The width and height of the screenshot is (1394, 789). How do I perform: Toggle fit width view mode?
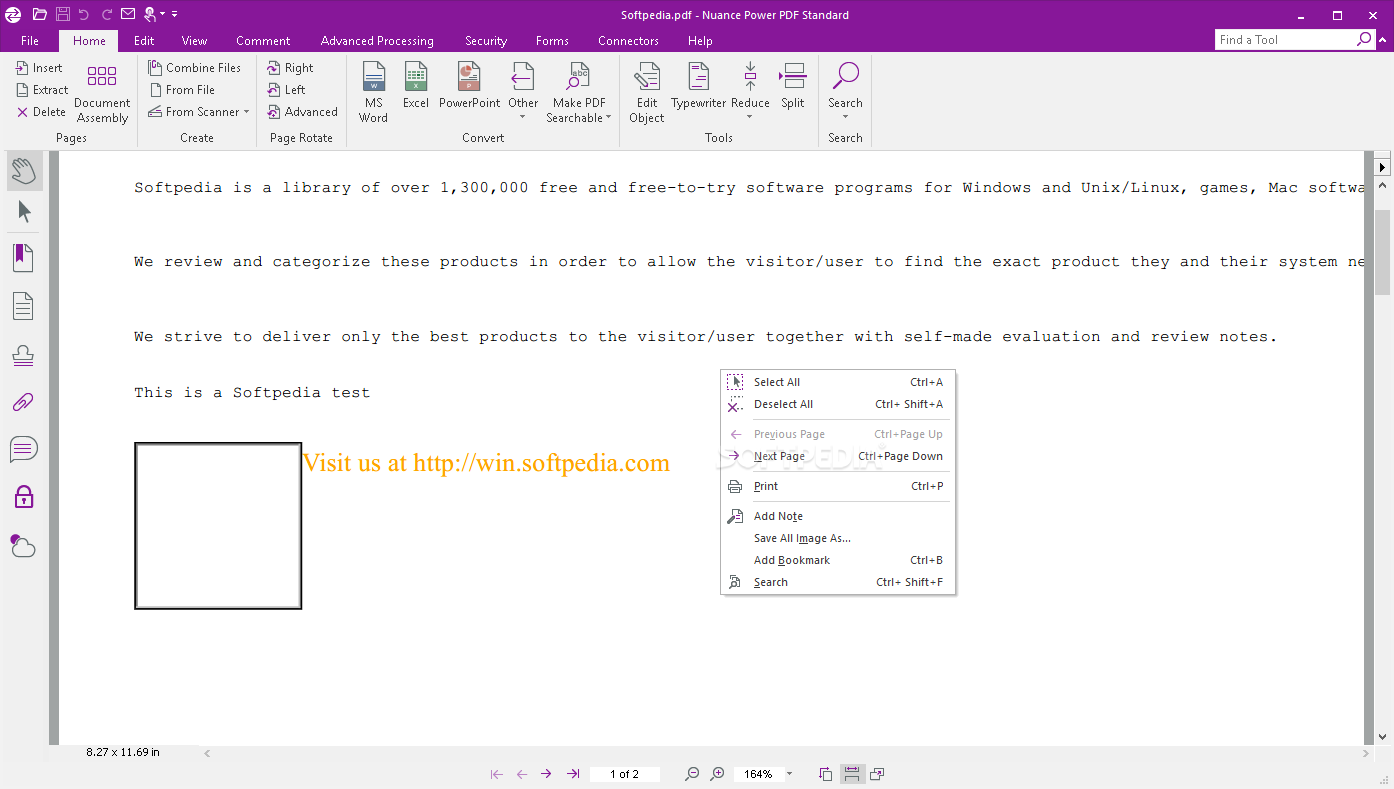pos(851,774)
